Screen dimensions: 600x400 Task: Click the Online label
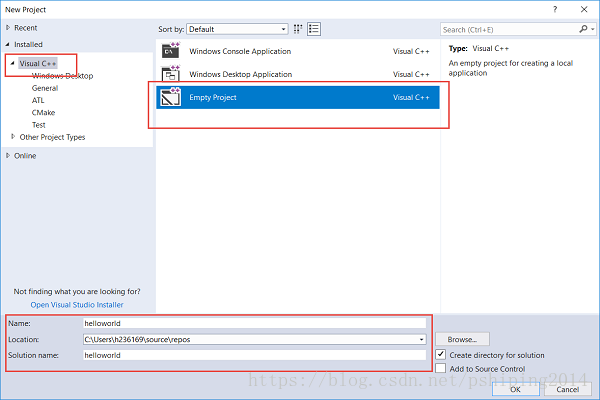[x=25, y=156]
